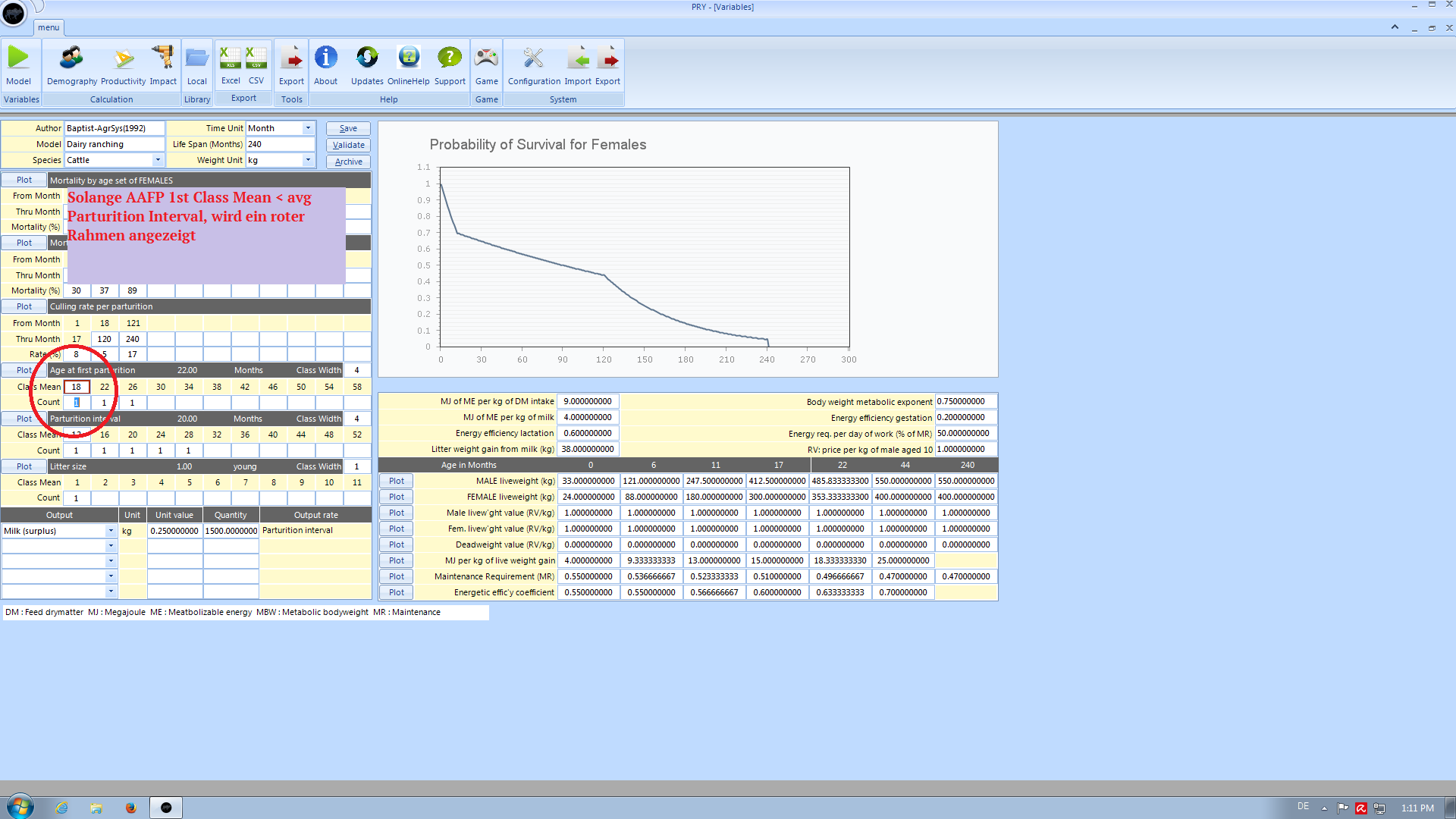Export data to CSV
The image size is (1456, 819).
point(256,64)
